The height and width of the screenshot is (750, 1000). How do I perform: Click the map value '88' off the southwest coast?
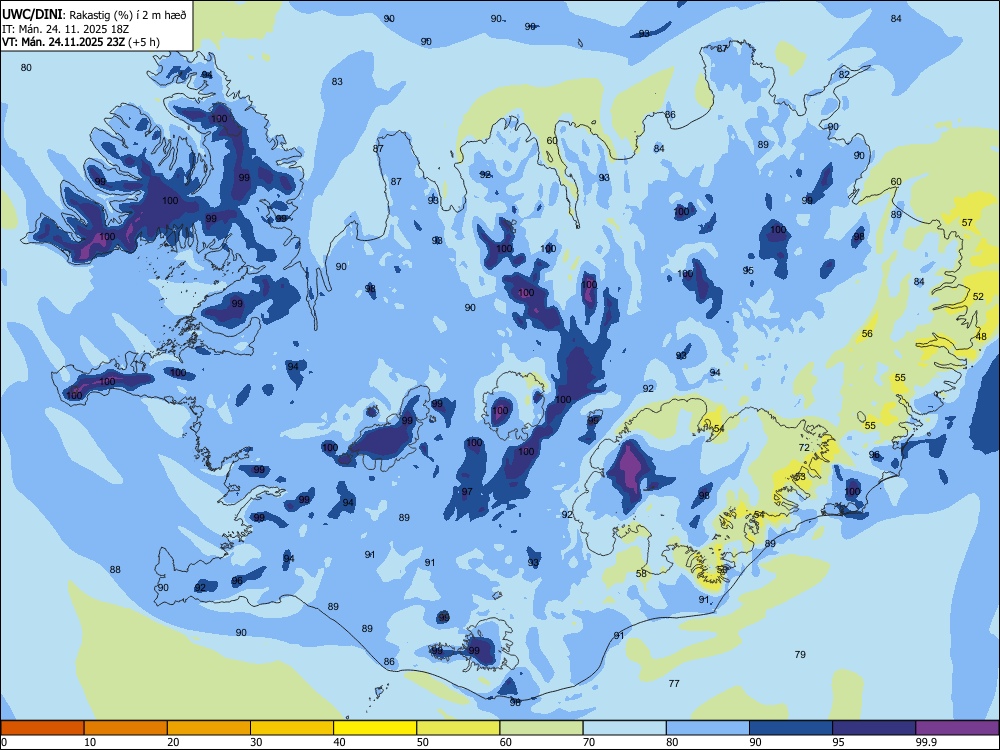(x=115, y=570)
